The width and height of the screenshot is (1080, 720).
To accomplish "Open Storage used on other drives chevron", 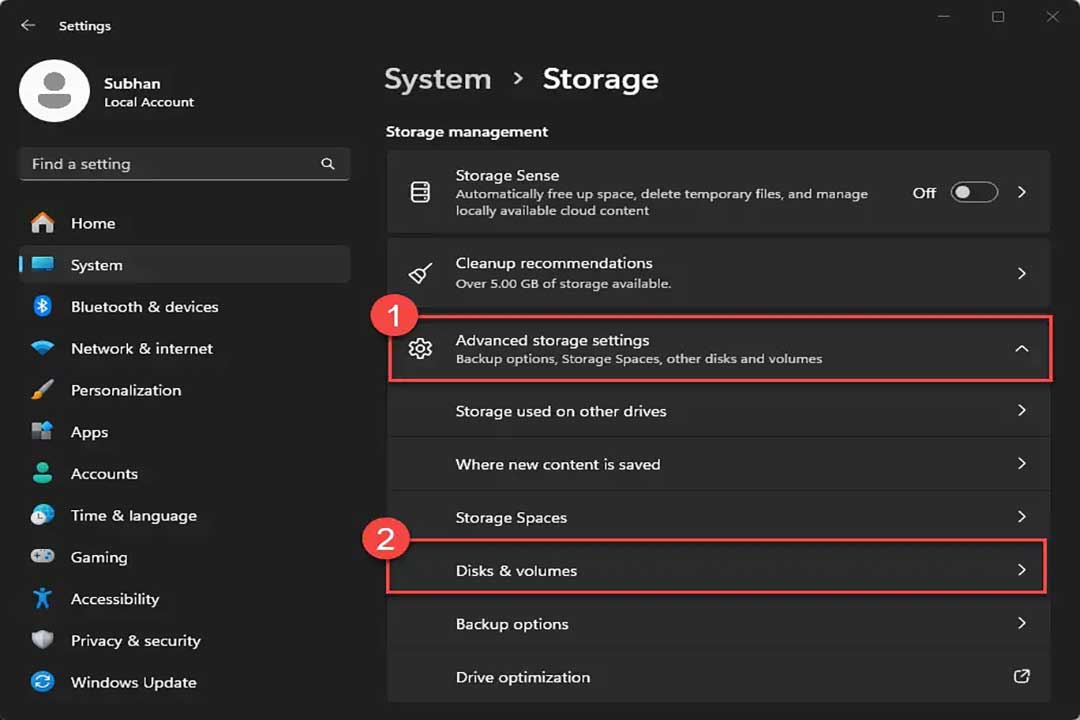I will pos(1022,411).
